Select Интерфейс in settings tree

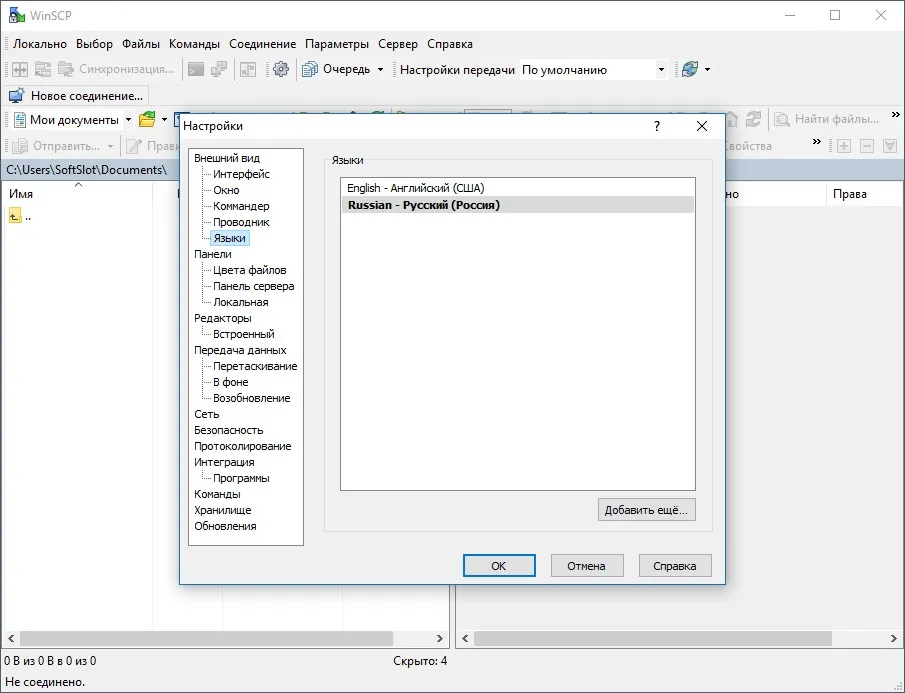tap(241, 174)
